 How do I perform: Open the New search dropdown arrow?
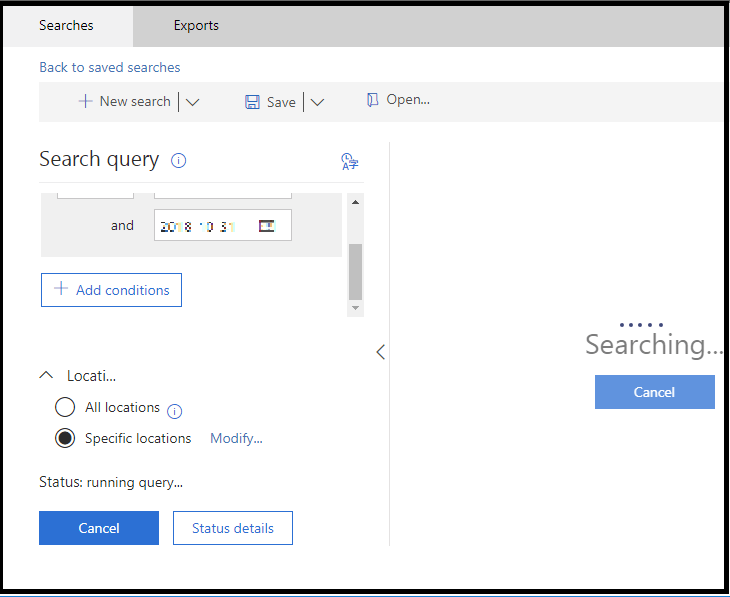[193, 102]
